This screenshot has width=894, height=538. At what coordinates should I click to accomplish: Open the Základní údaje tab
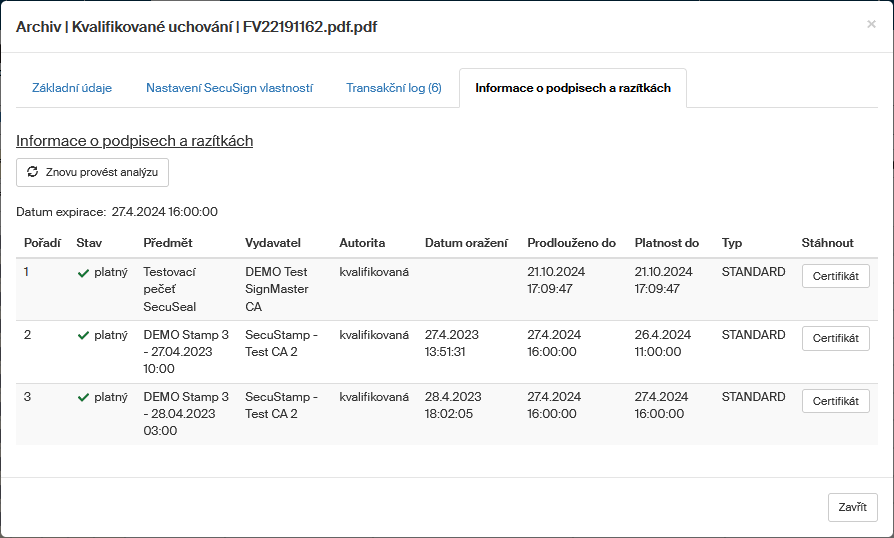pyautogui.click(x=72, y=88)
